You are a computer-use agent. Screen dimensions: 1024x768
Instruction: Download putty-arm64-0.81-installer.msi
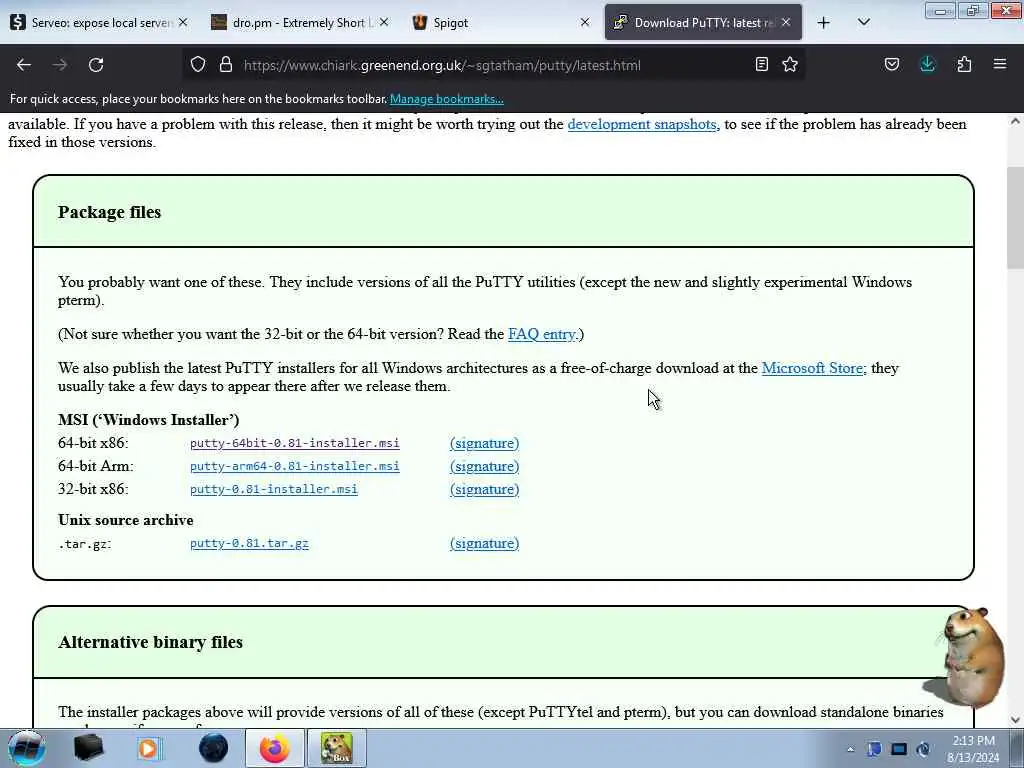pyautogui.click(x=295, y=466)
